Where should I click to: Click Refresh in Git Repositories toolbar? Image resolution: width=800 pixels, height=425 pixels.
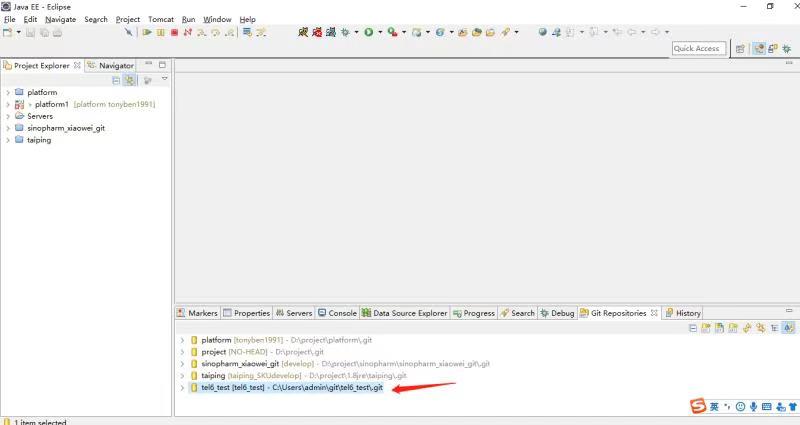pos(747,328)
